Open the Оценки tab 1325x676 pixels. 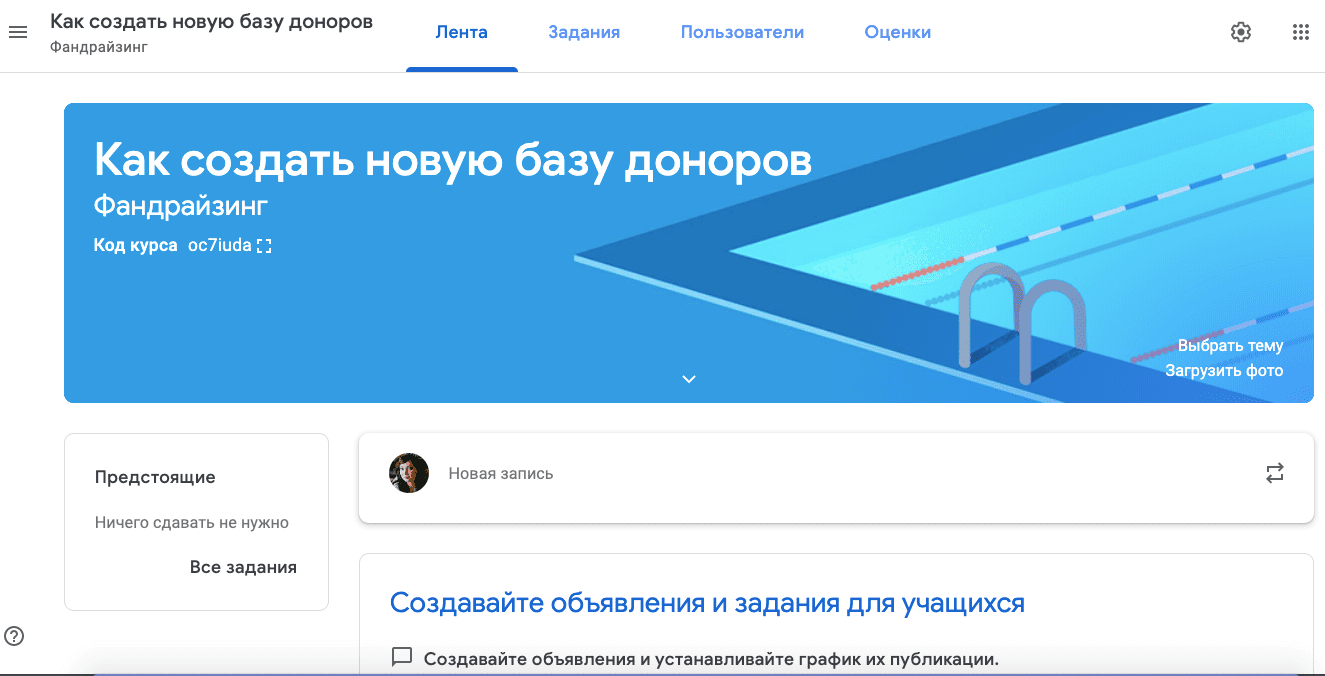tap(897, 32)
